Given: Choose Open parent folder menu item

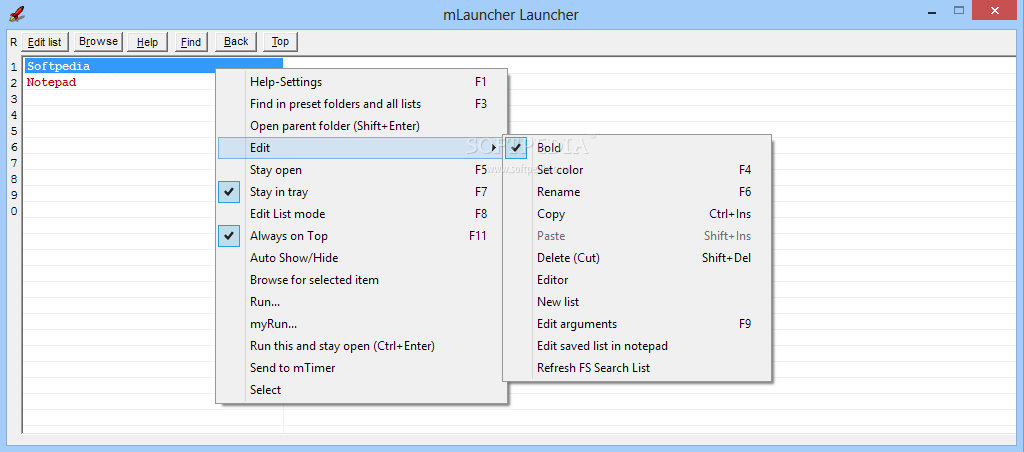Looking at the screenshot, I should (362, 126).
